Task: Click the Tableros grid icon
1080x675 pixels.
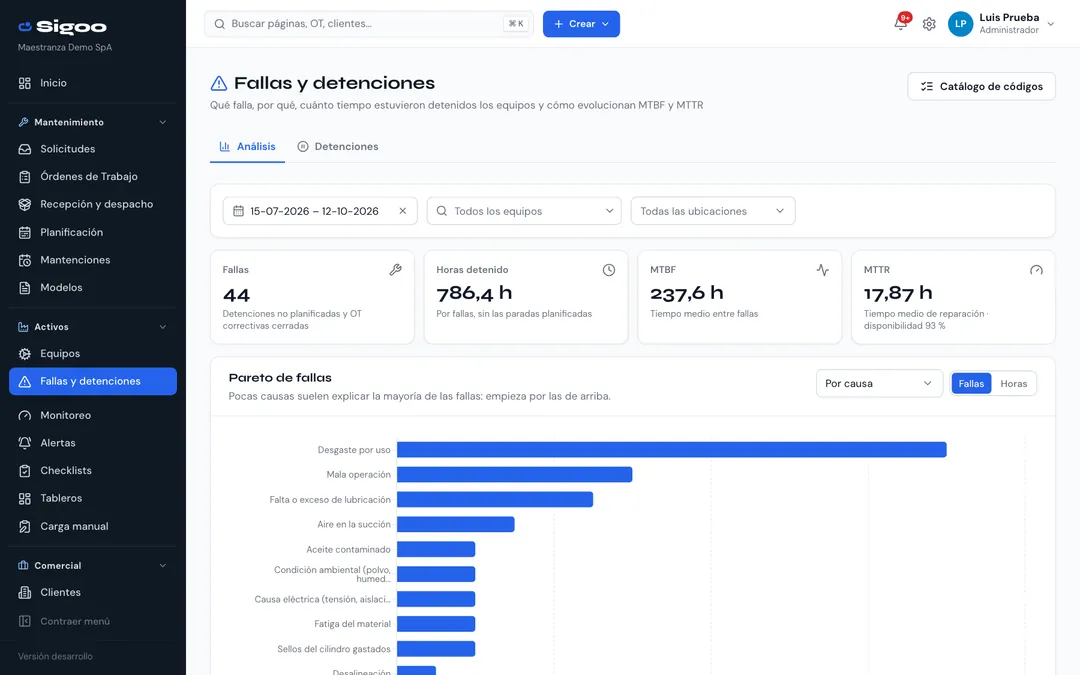Action: pos(25,499)
